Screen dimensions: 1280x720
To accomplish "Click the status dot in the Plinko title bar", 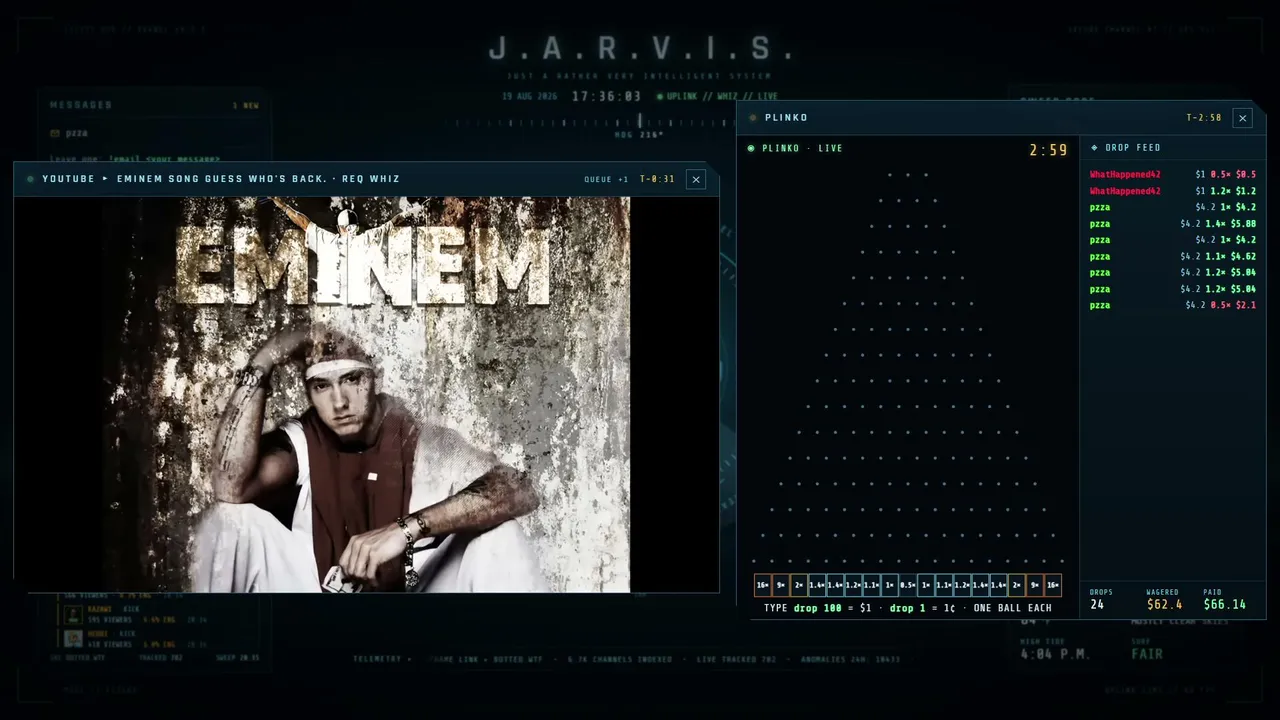I will [753, 118].
